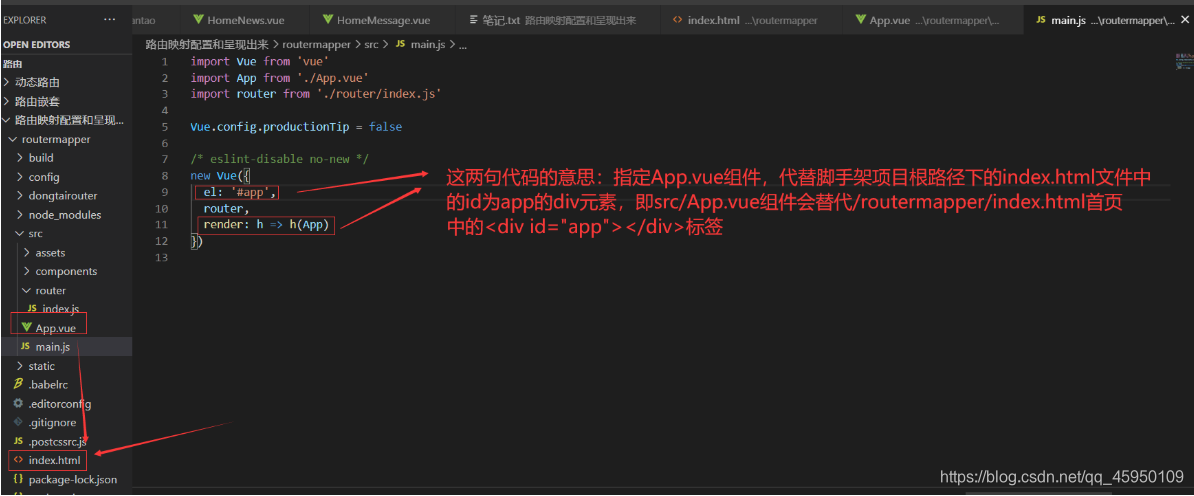Click the "el: '#app'," code on line 9
Image resolution: width=1194 pixels, height=496 pixels.
238,193
